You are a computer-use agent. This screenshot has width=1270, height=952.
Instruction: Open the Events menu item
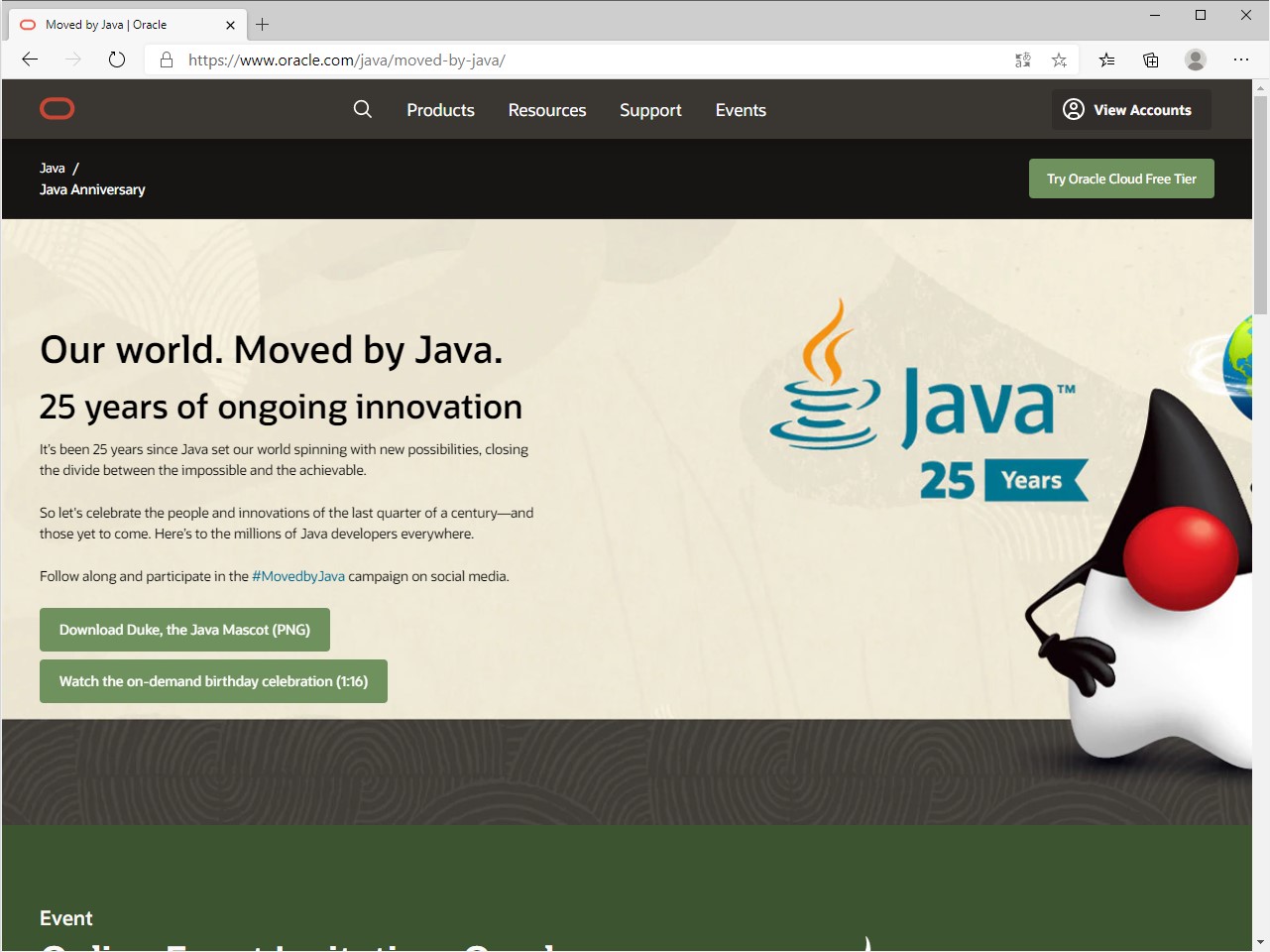tap(740, 110)
